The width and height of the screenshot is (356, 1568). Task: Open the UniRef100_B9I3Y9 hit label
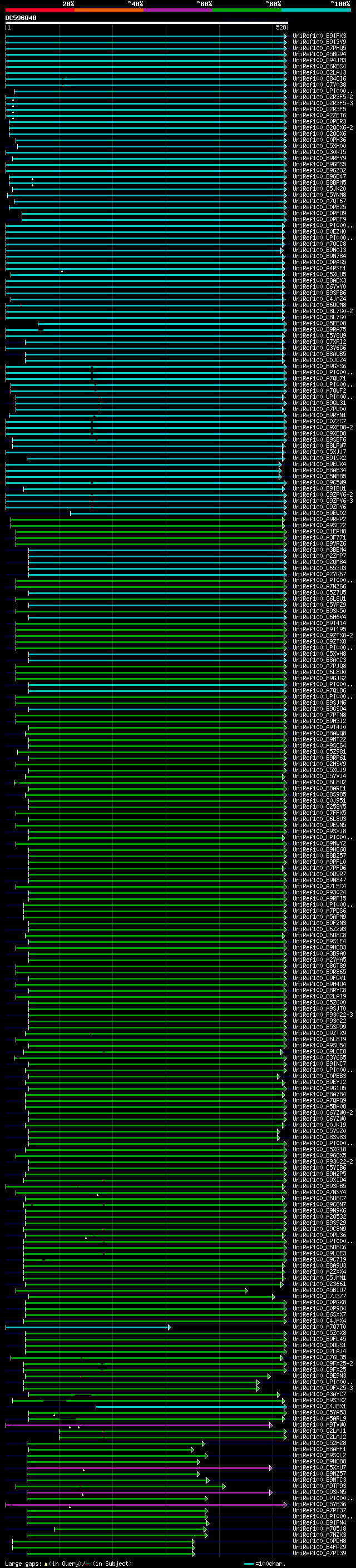(319, 42)
